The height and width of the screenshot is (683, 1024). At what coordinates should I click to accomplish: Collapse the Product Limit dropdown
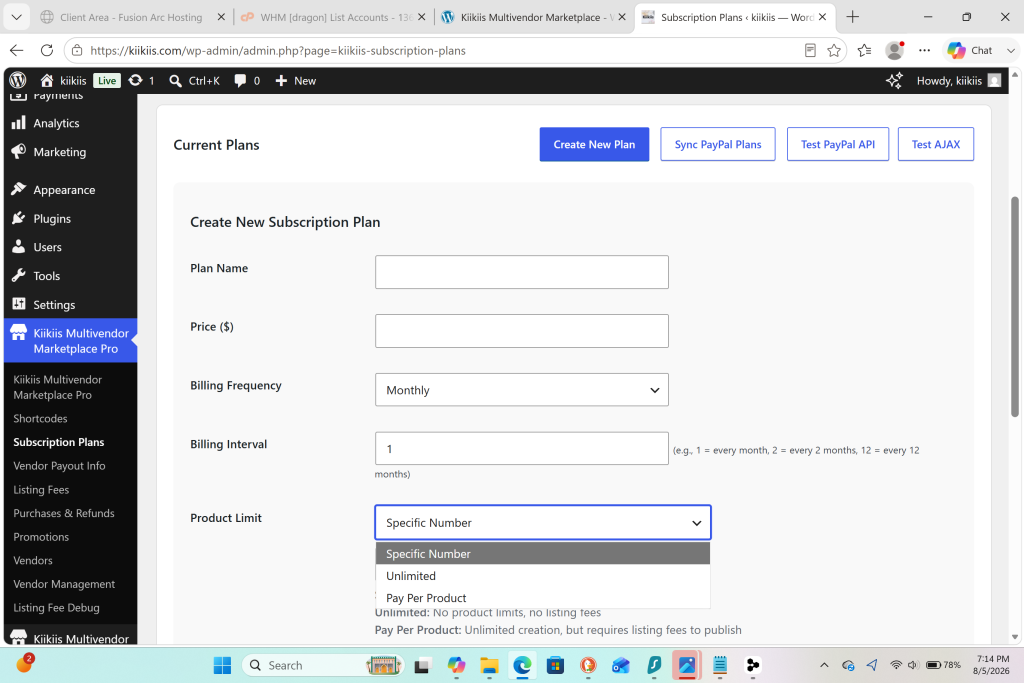tap(543, 522)
